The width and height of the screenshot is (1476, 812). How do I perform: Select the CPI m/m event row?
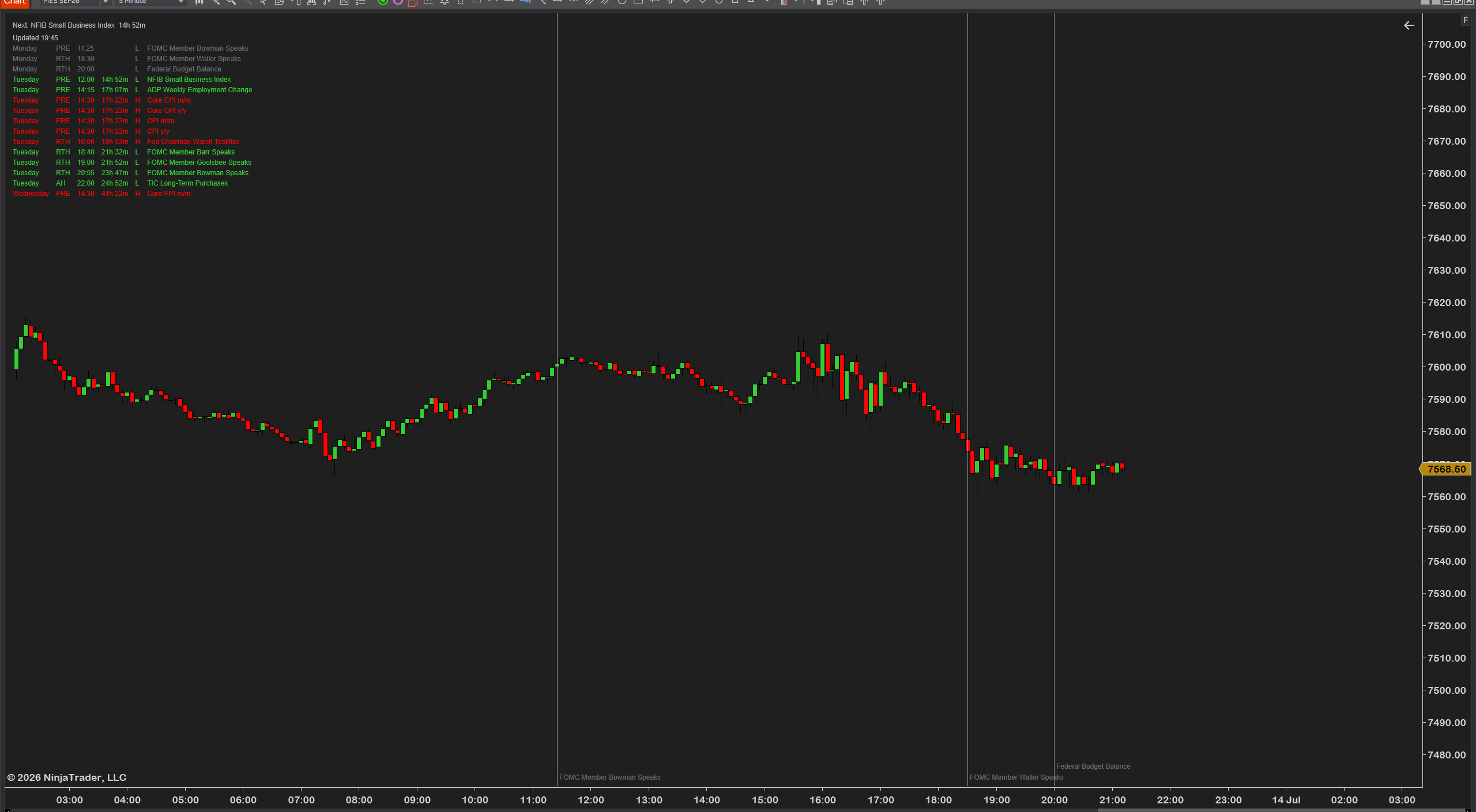click(x=93, y=121)
